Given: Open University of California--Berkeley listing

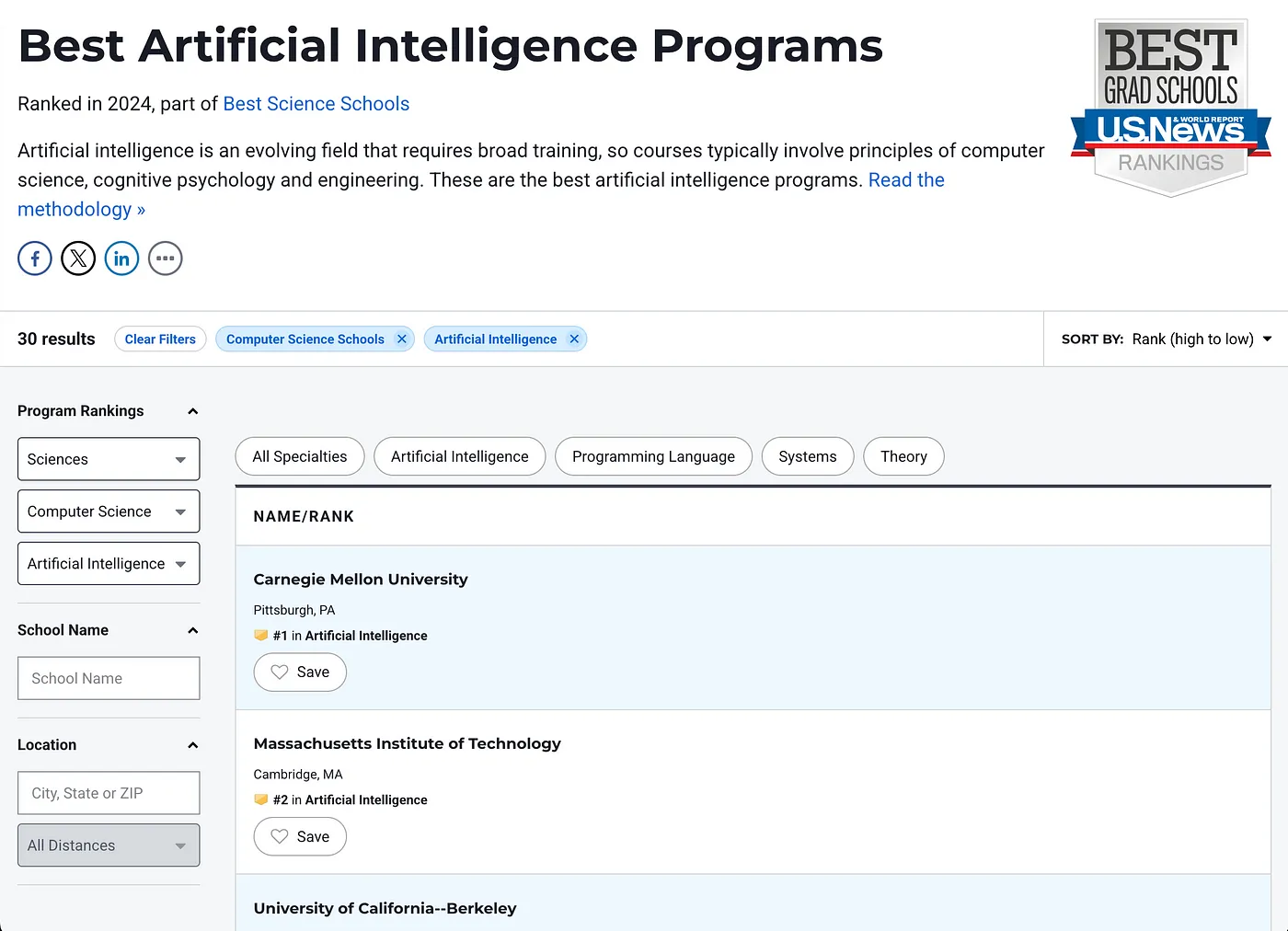Looking at the screenshot, I should [x=385, y=908].
